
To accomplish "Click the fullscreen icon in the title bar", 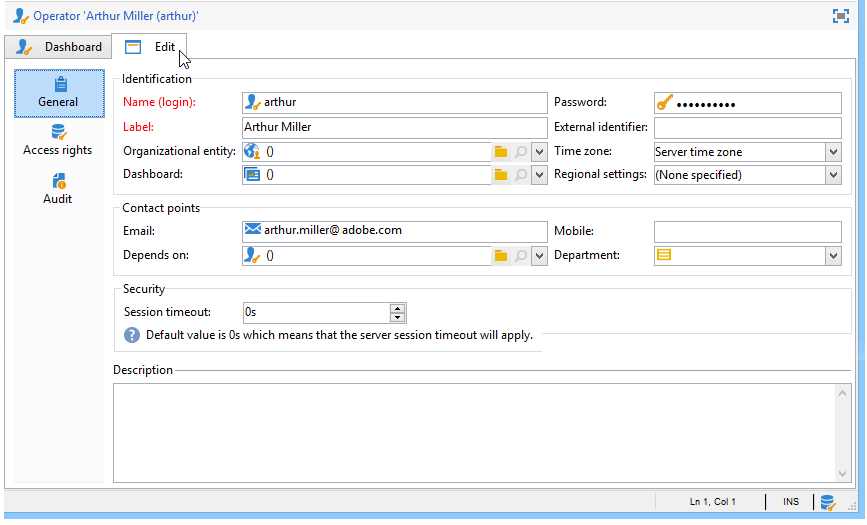I will click(840, 16).
